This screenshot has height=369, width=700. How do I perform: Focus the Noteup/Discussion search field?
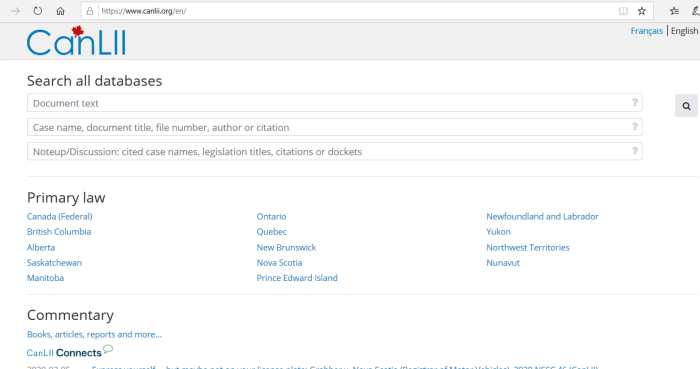click(x=334, y=151)
